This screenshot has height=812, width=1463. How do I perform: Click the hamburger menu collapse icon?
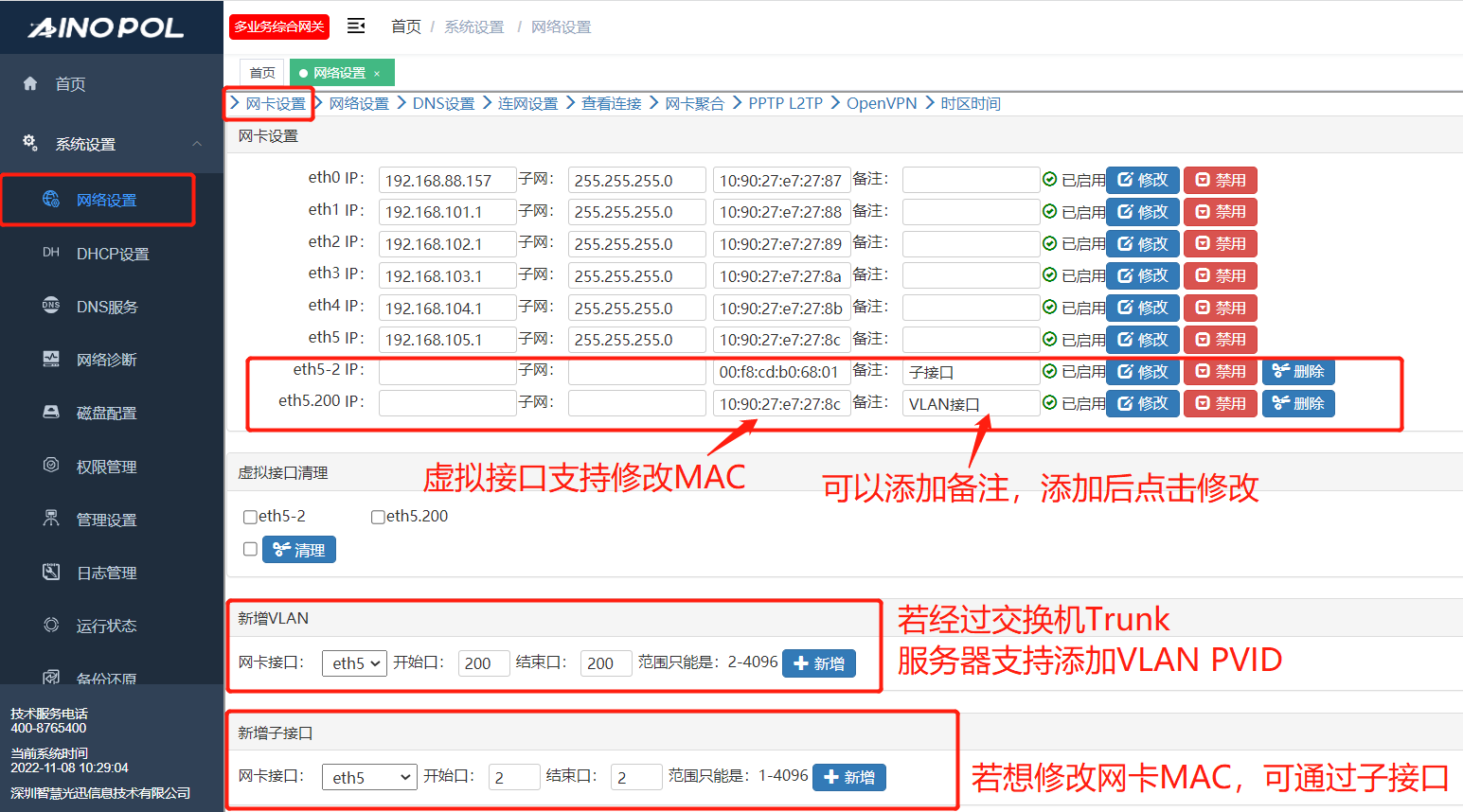pyautogui.click(x=356, y=26)
